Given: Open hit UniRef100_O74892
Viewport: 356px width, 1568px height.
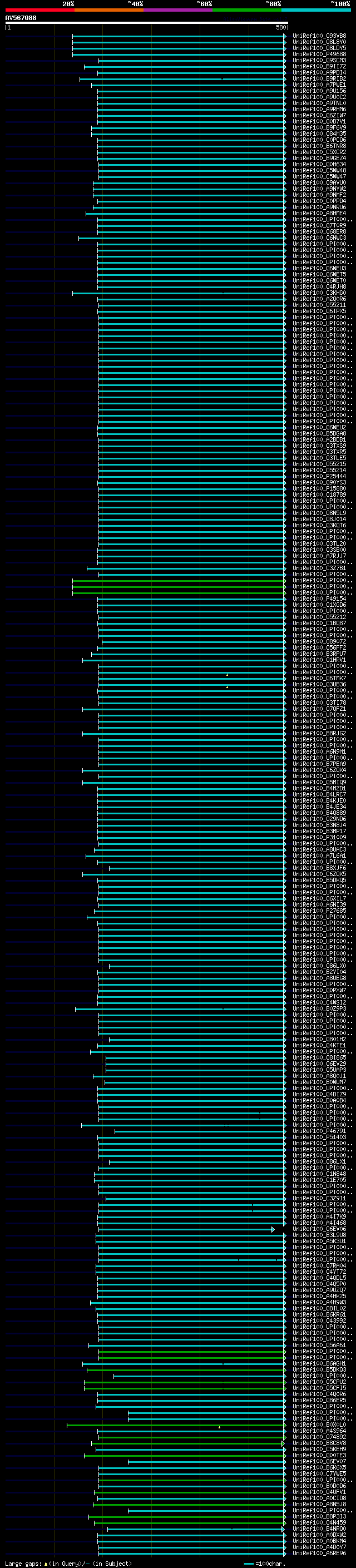Looking at the screenshot, I should [x=319, y=1437].
